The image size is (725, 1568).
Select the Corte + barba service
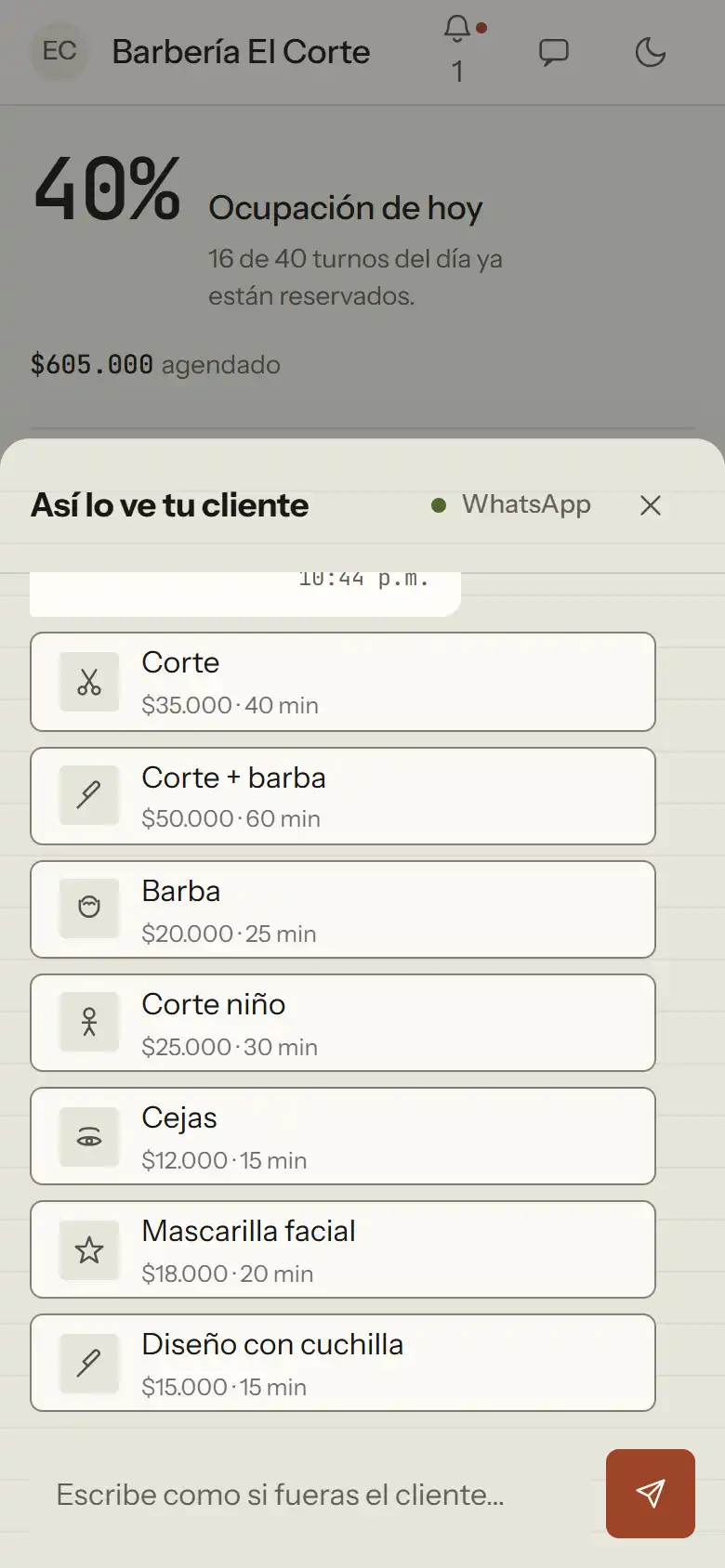(343, 796)
